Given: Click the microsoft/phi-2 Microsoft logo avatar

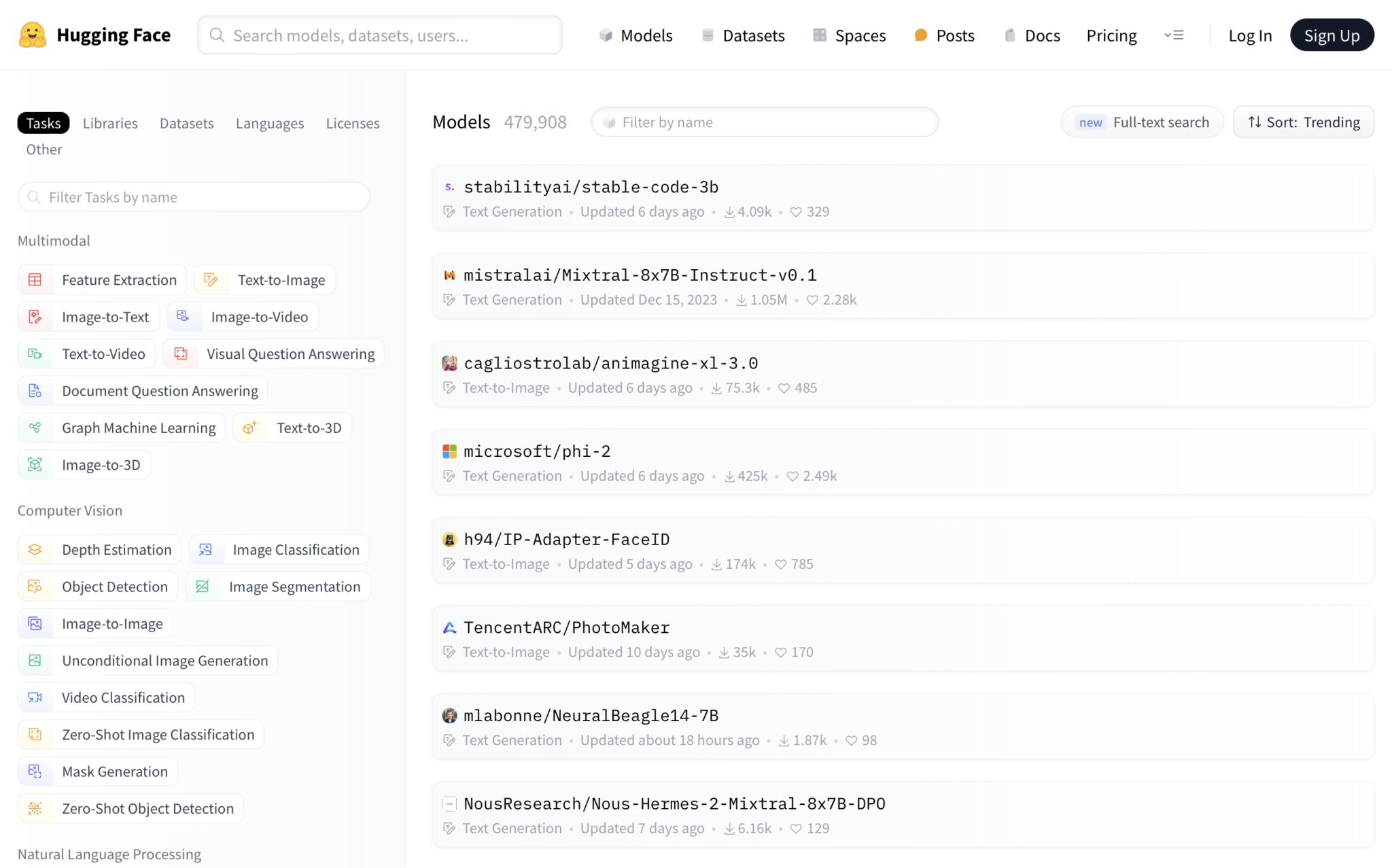Looking at the screenshot, I should [x=449, y=451].
